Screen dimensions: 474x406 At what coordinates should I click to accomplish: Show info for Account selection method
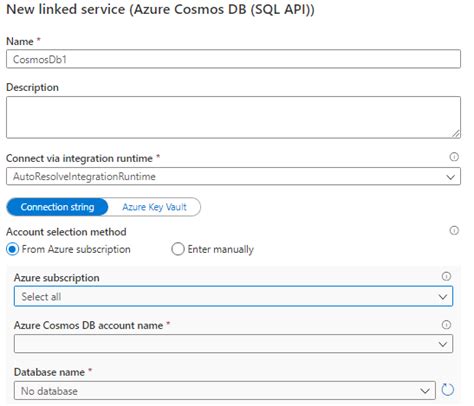coord(454,230)
